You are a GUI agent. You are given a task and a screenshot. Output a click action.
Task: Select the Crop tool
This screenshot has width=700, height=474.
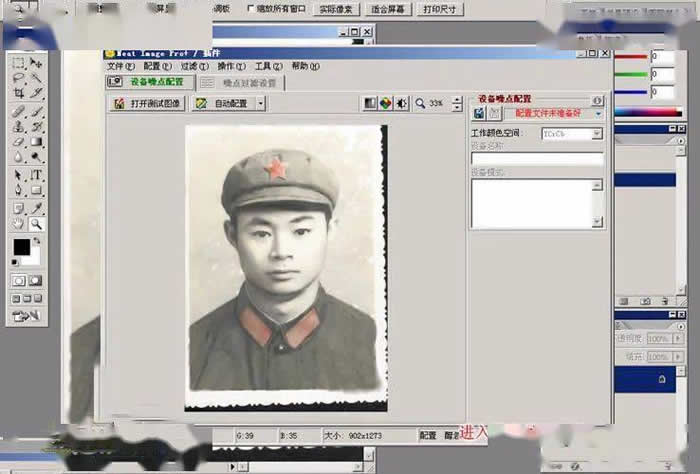pyautogui.click(x=18, y=93)
